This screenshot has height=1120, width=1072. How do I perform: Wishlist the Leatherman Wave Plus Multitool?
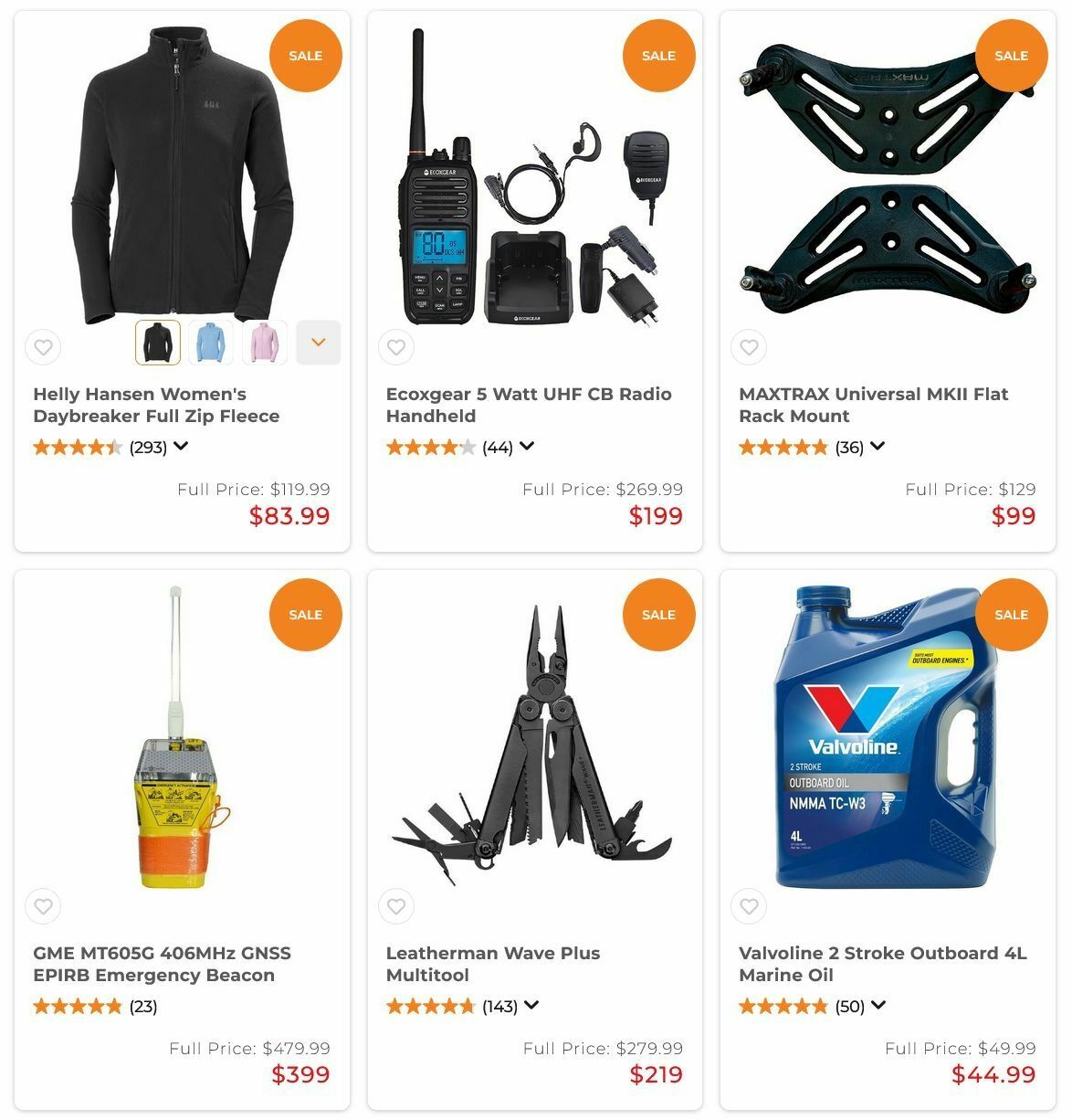pyautogui.click(x=396, y=906)
